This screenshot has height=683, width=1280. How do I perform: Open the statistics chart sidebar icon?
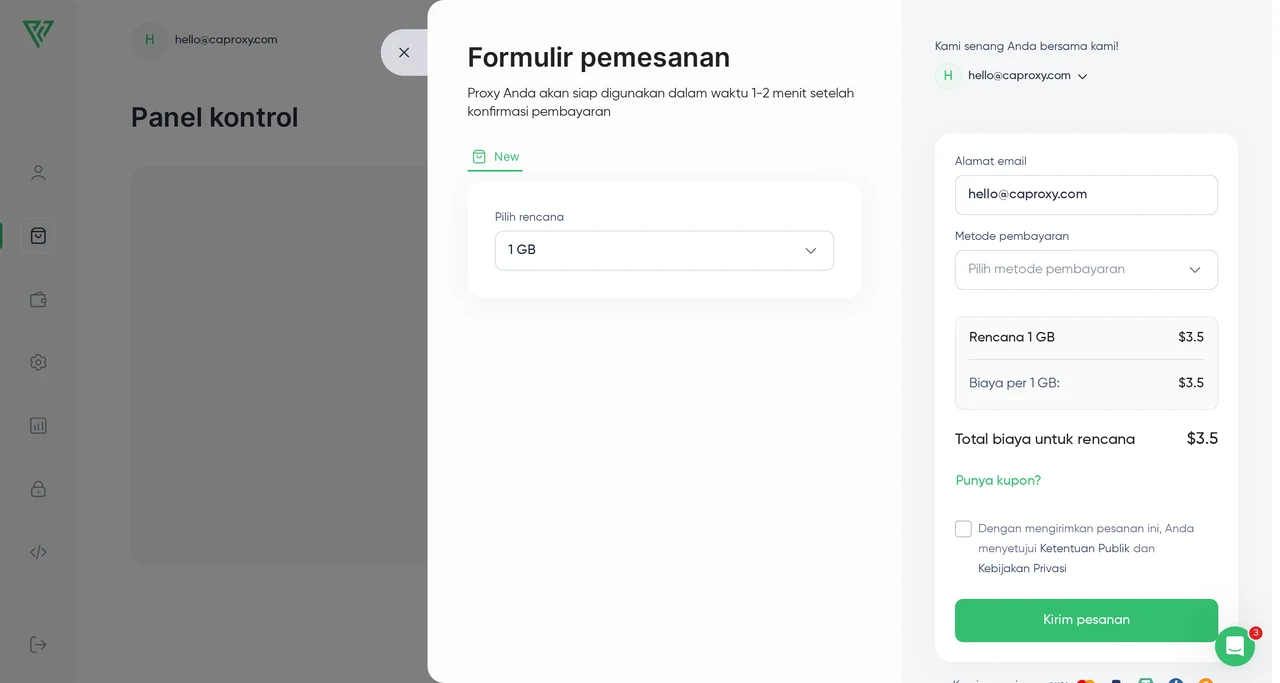tap(38, 425)
